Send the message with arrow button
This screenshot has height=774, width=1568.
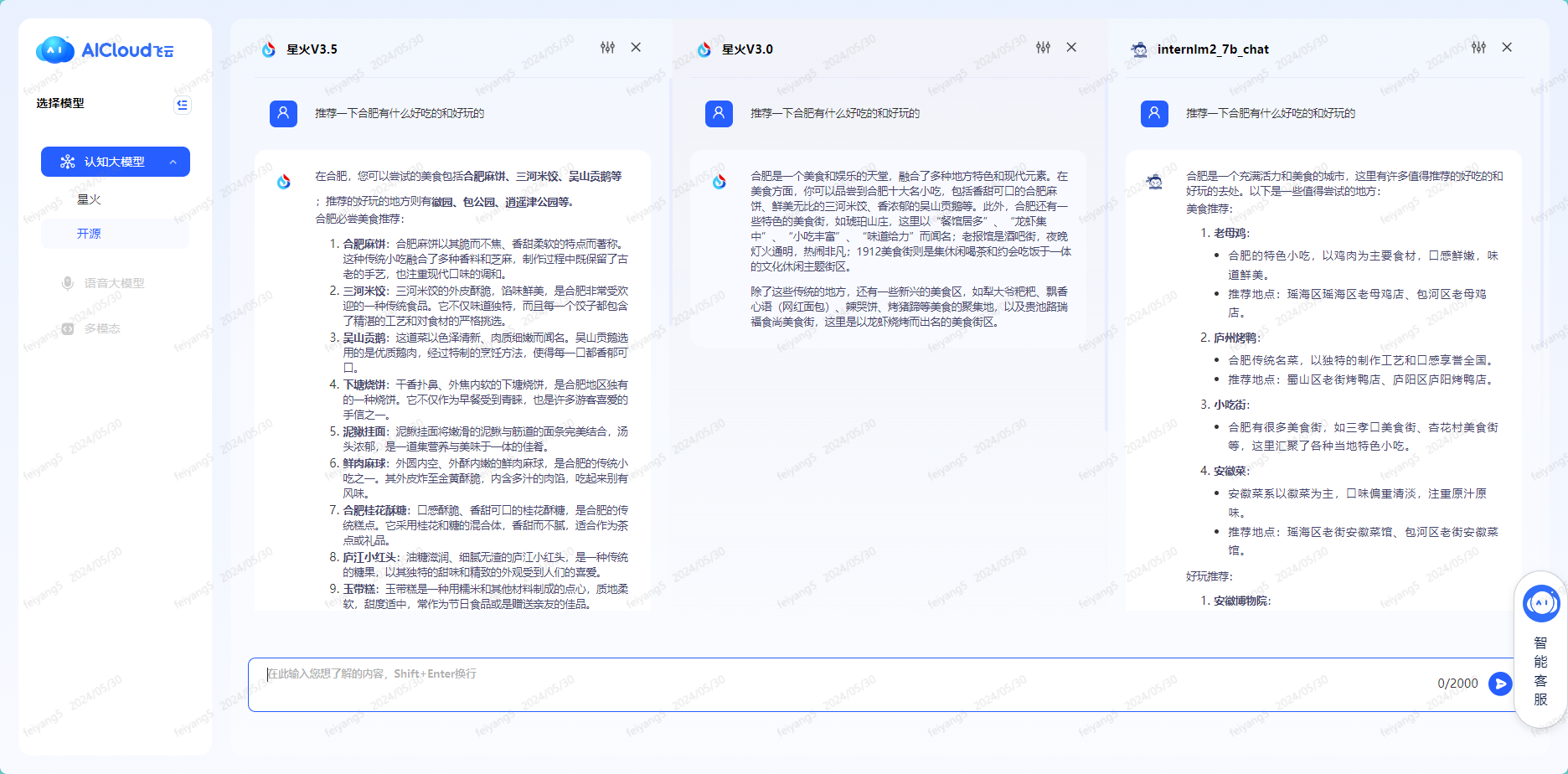[x=1499, y=684]
